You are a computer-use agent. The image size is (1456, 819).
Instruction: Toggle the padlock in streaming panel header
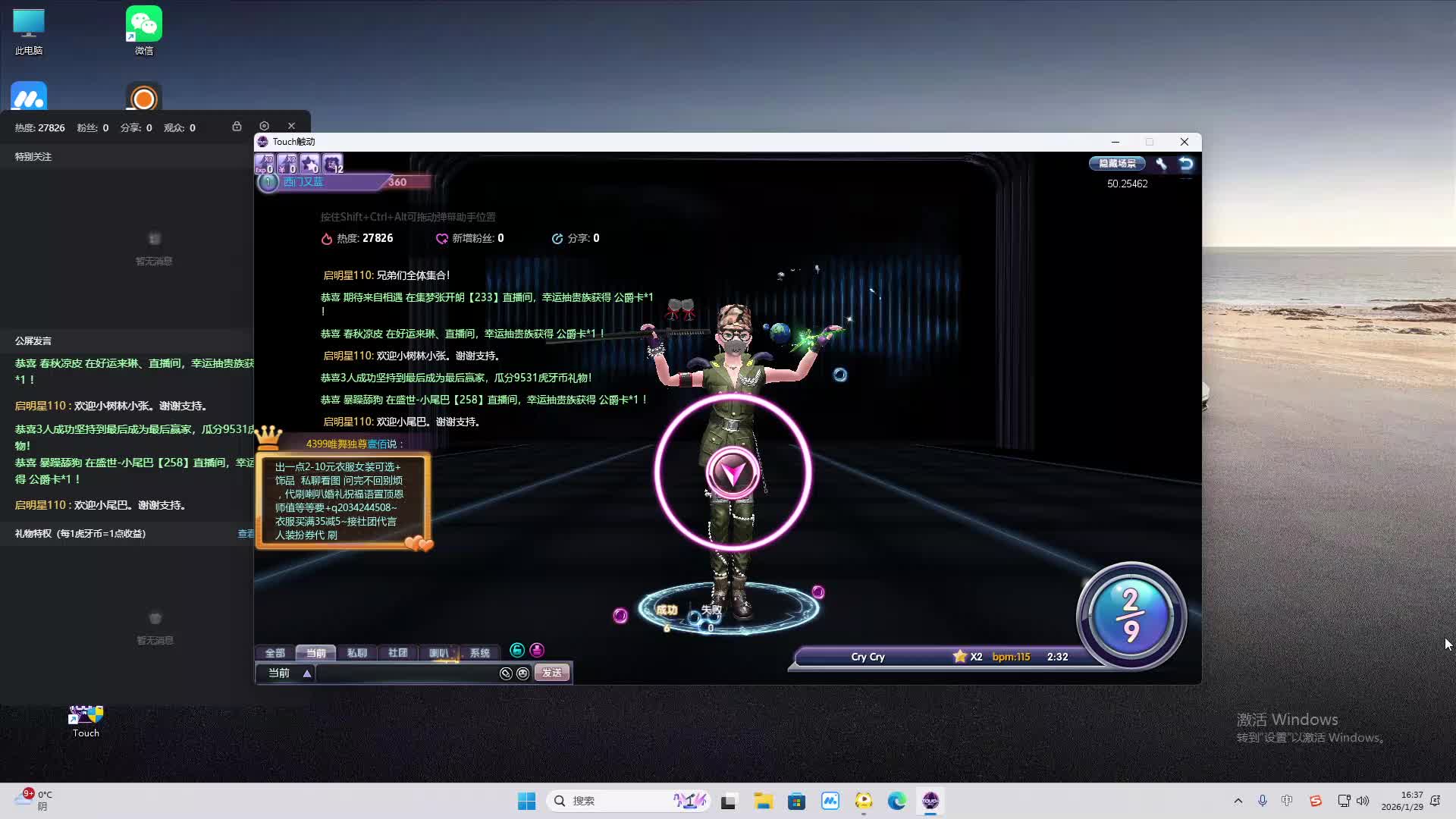237,126
